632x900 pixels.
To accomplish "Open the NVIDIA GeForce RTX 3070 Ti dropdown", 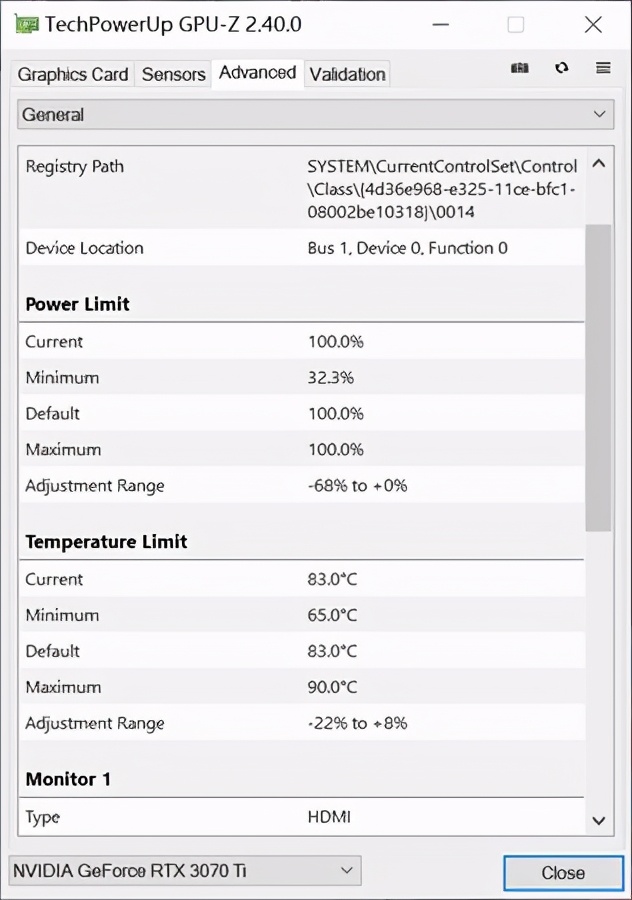I will (x=184, y=871).
